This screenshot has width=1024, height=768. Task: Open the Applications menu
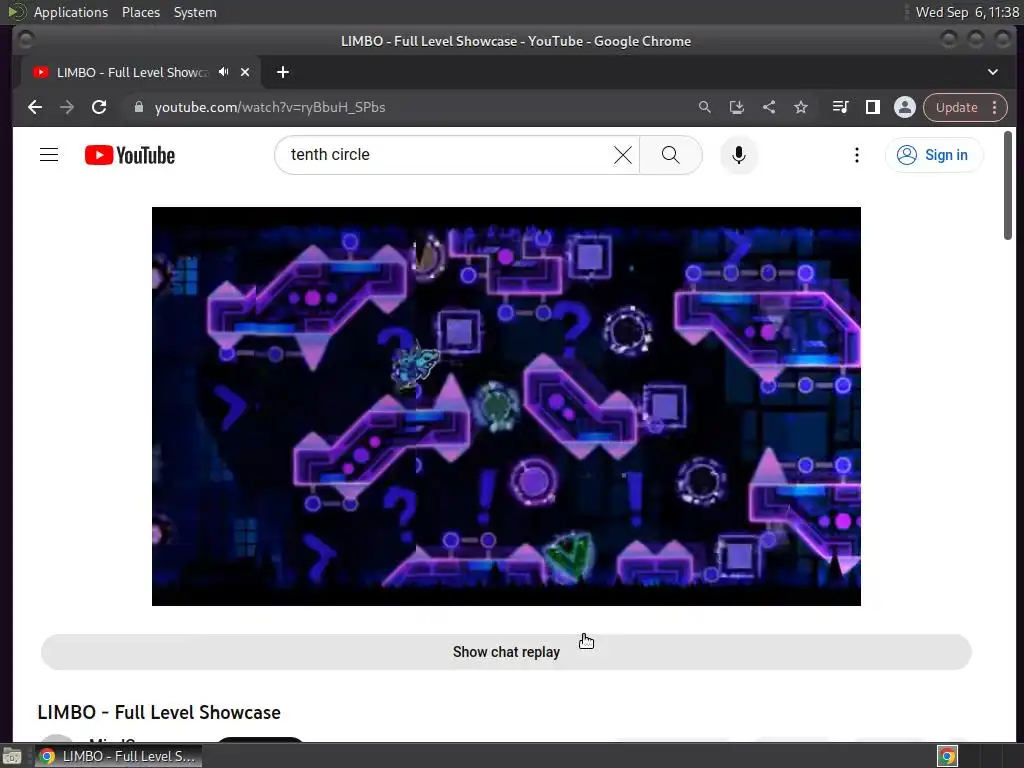click(x=71, y=12)
